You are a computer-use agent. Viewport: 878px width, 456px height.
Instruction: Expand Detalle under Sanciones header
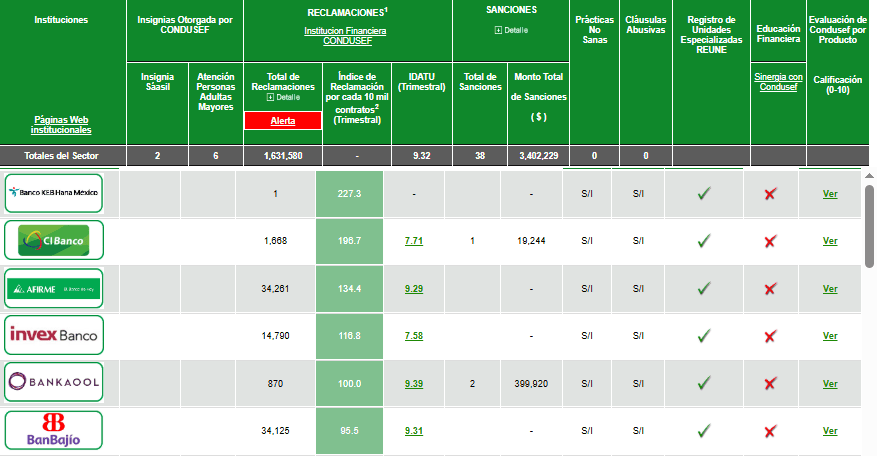pyautogui.click(x=511, y=30)
